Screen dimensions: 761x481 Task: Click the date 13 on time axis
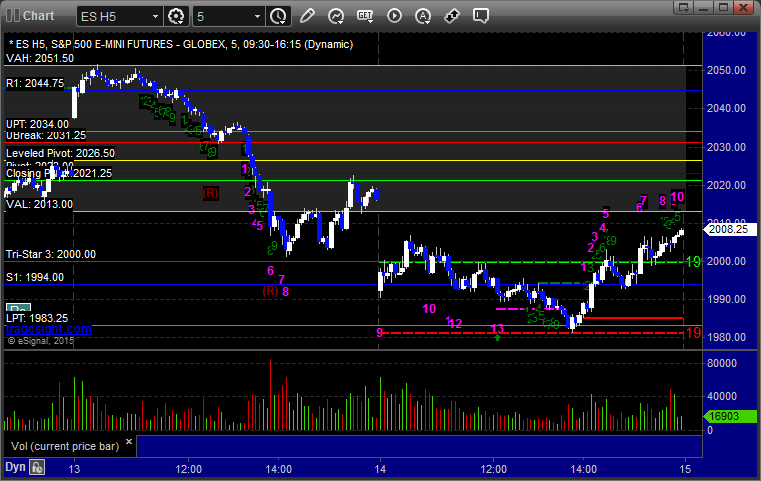pos(74,469)
